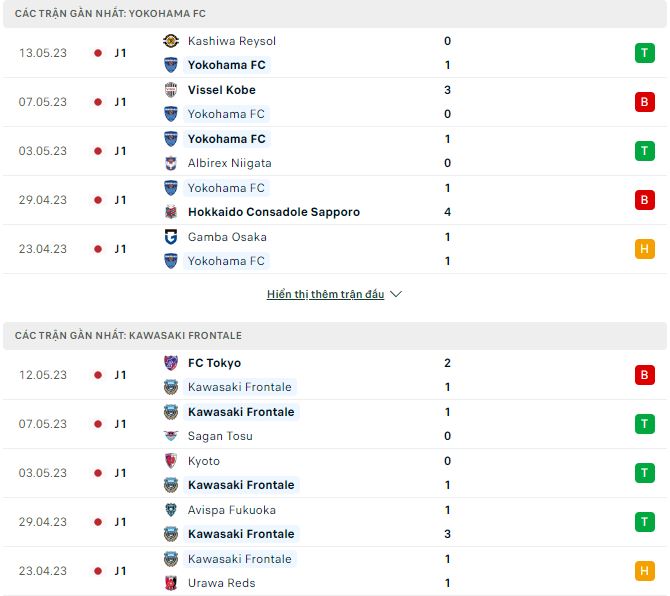The width and height of the screenshot is (670, 596).
Task: Click the FC Tokyo team crest
Action: 170,363
